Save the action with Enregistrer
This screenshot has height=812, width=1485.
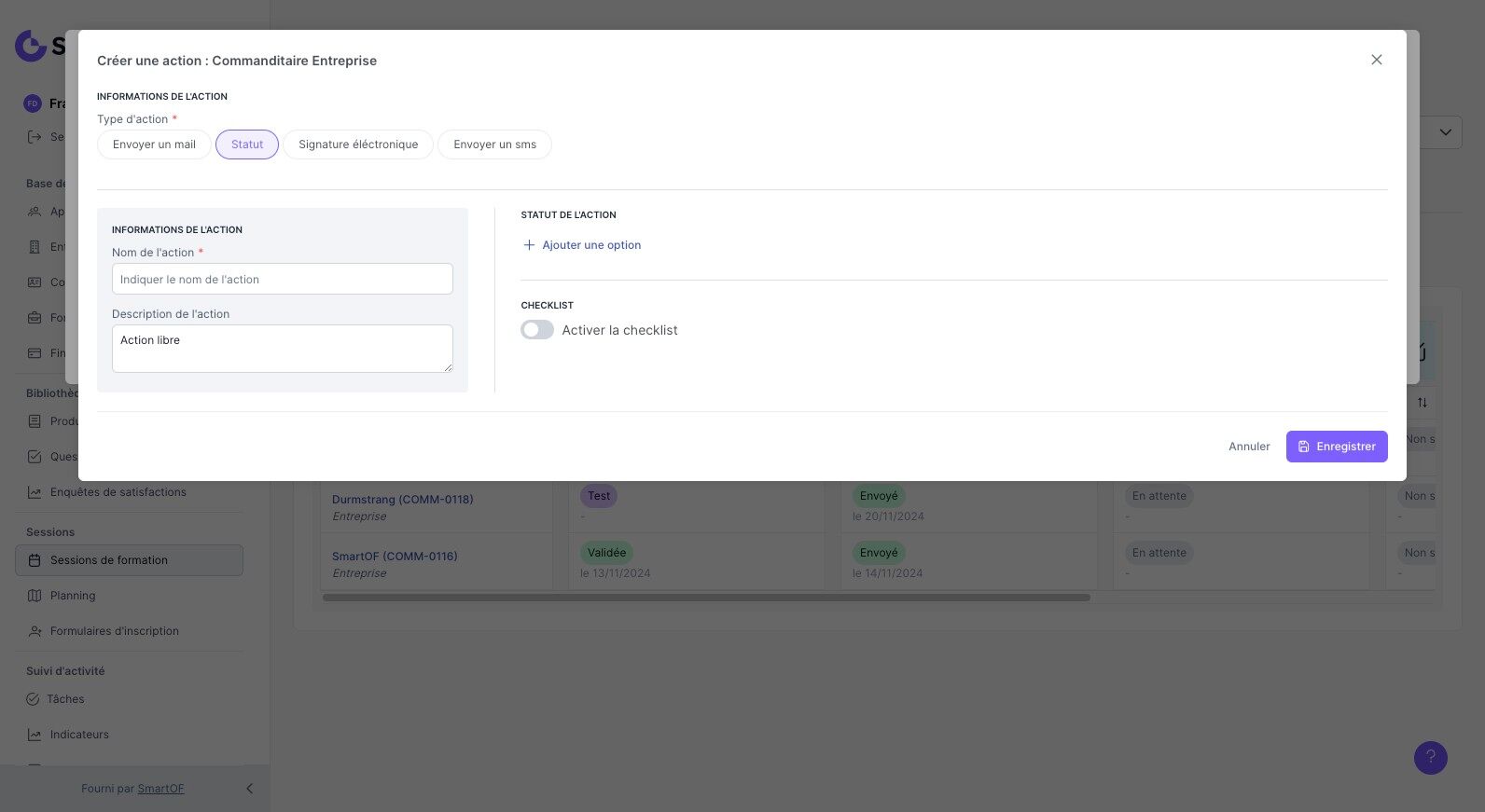pos(1337,447)
